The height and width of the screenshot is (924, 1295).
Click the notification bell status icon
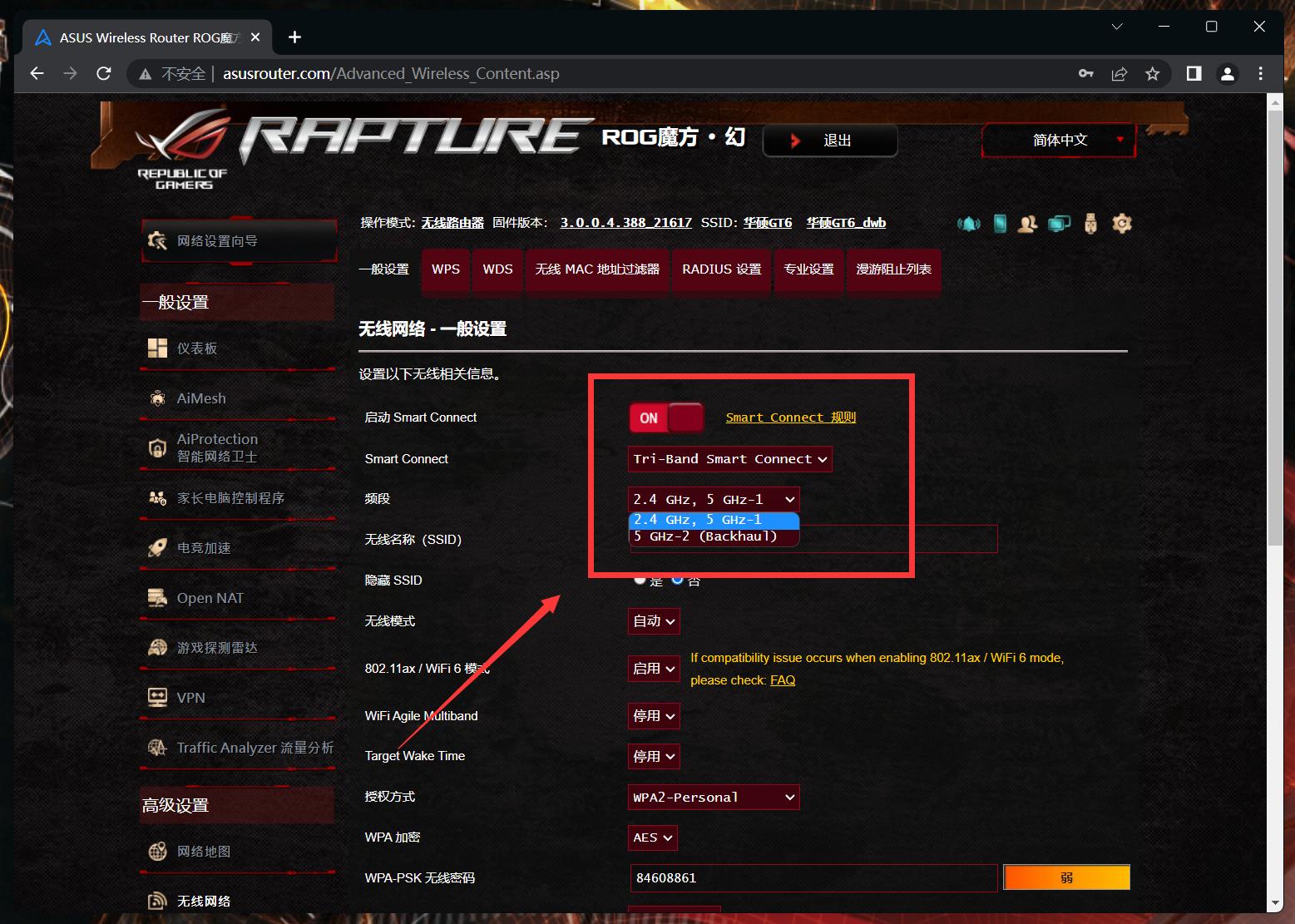point(969,224)
